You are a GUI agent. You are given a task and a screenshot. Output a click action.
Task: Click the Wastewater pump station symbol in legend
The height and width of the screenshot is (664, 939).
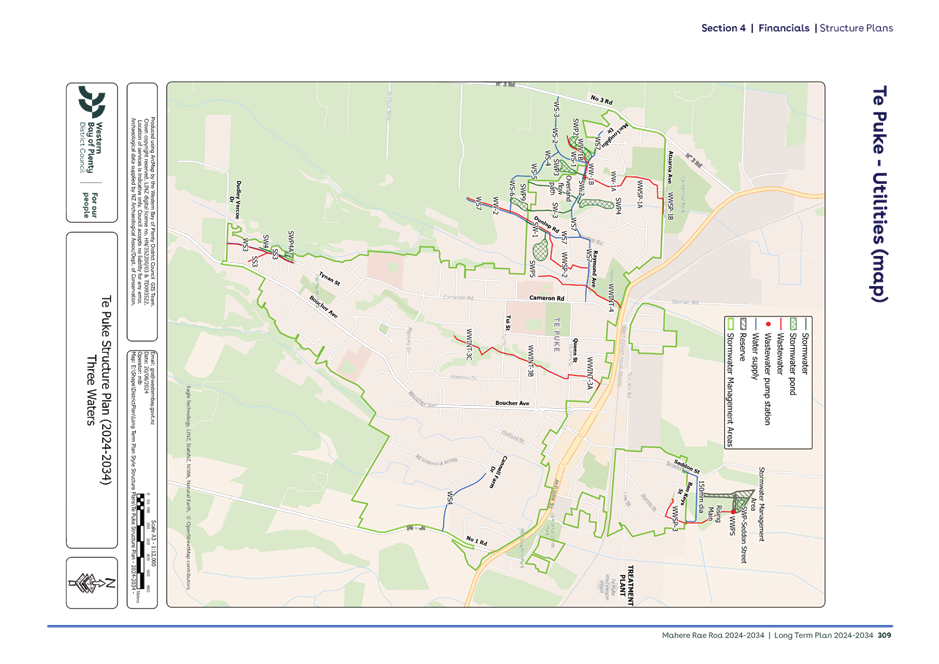point(768,324)
